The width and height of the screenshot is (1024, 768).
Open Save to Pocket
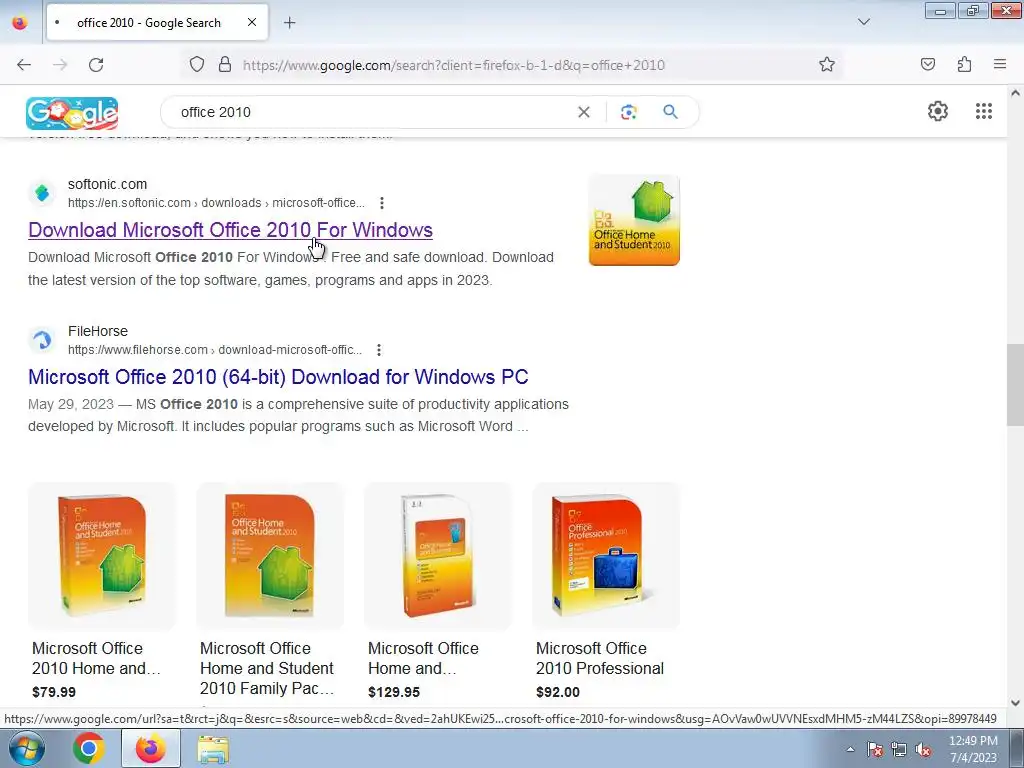(927, 64)
